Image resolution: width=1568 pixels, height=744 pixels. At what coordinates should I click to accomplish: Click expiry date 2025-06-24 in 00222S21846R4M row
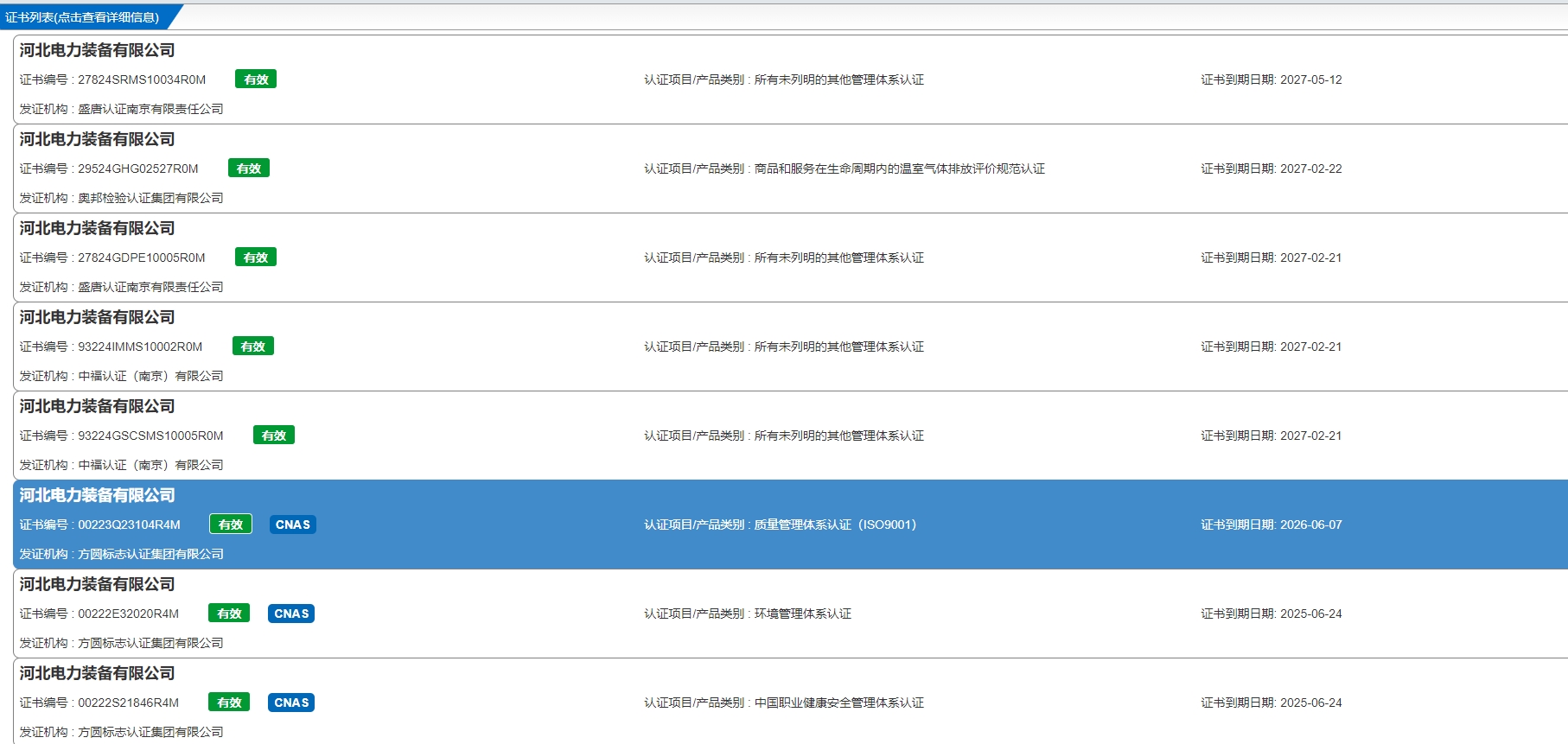(x=1311, y=703)
